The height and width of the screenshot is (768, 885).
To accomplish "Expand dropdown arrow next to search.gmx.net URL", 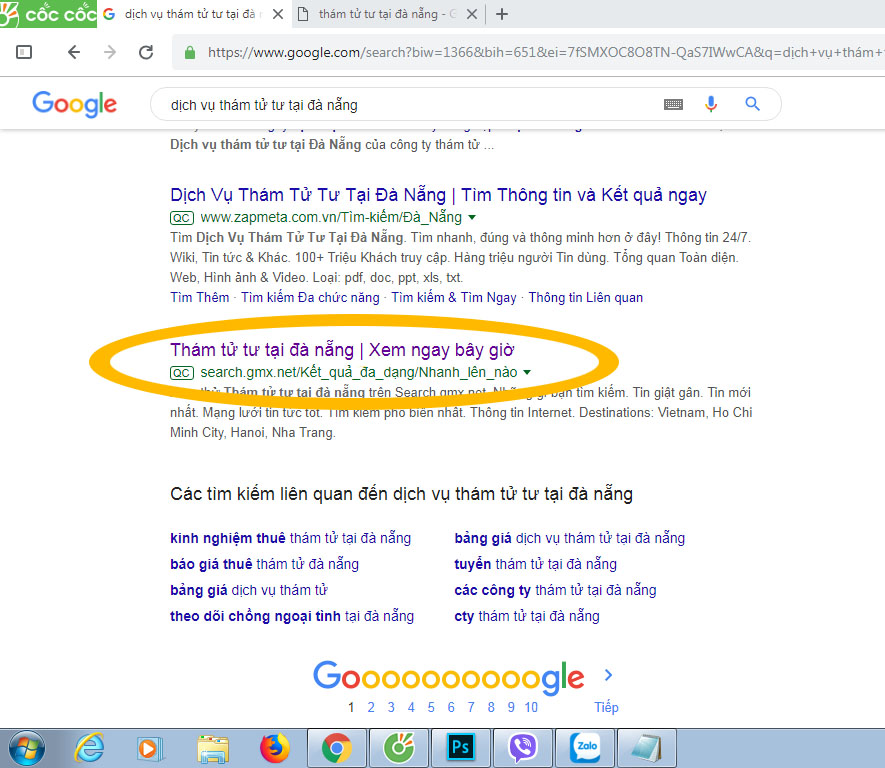I will [x=527, y=372].
